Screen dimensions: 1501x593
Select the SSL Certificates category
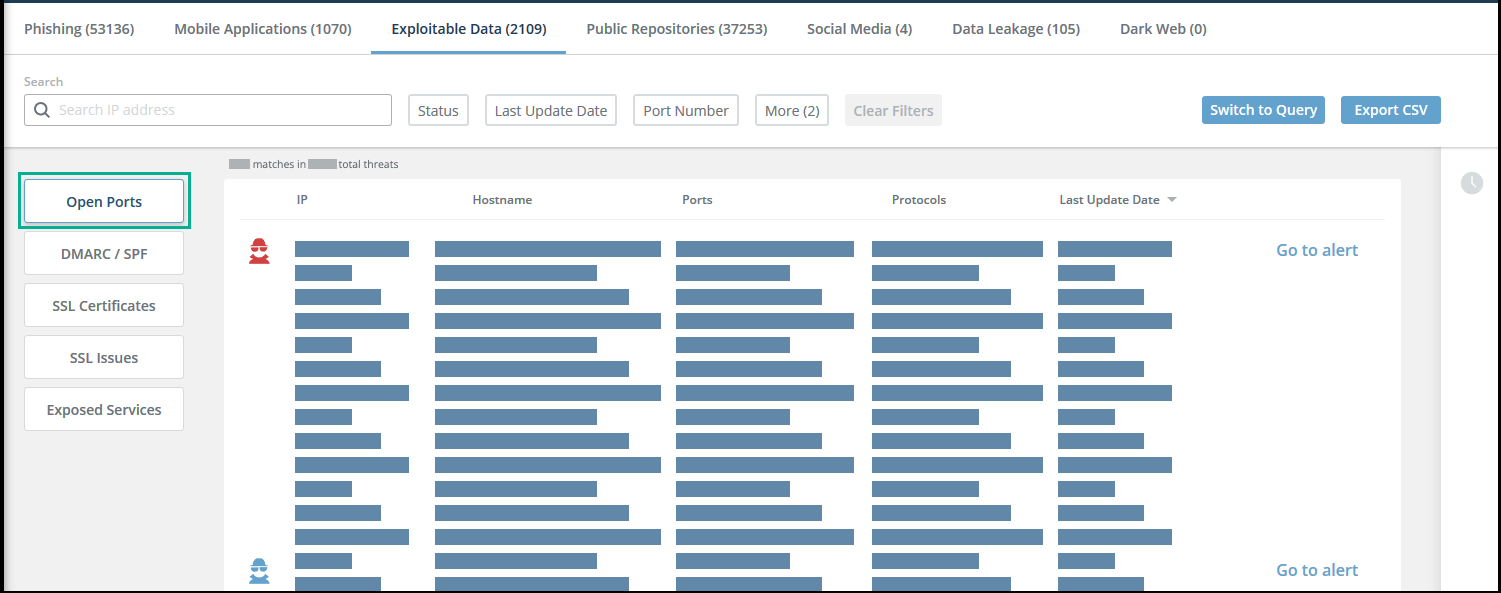point(104,306)
